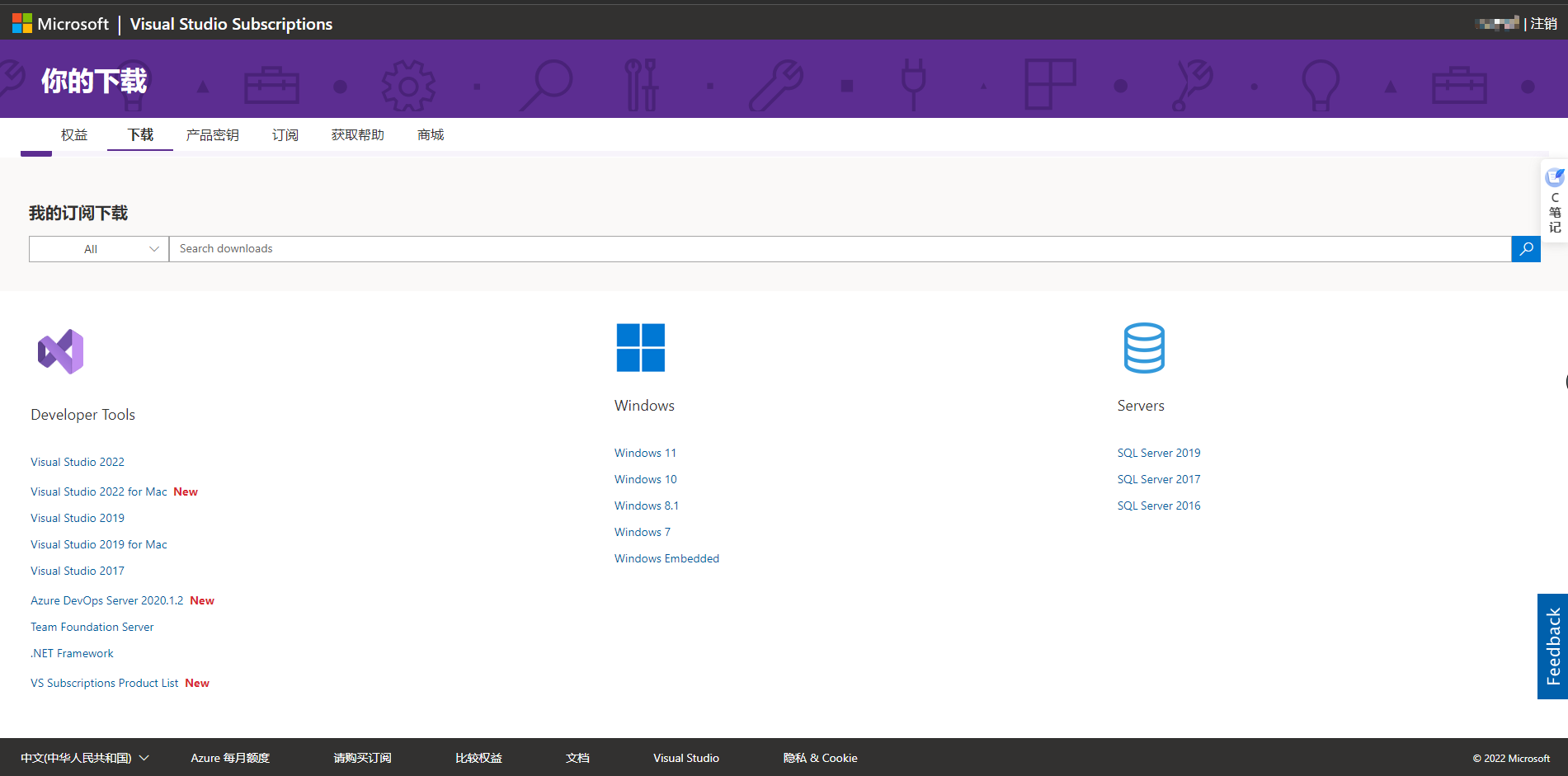Open Windows 11 downloads
Screen dimensions: 1568x776
[x=645, y=453]
